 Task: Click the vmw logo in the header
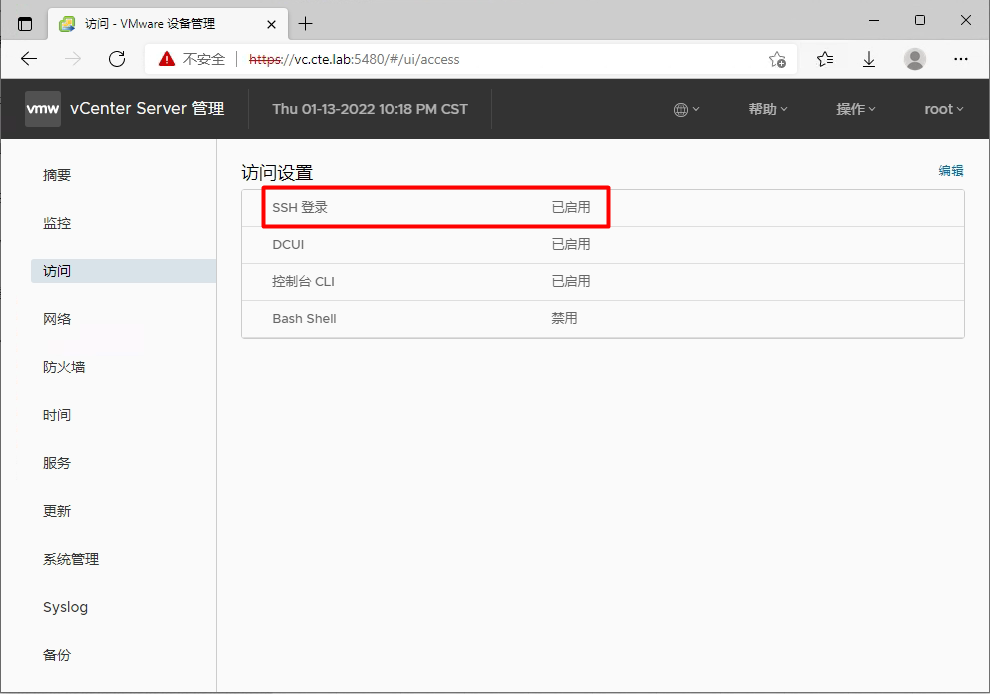(42, 109)
